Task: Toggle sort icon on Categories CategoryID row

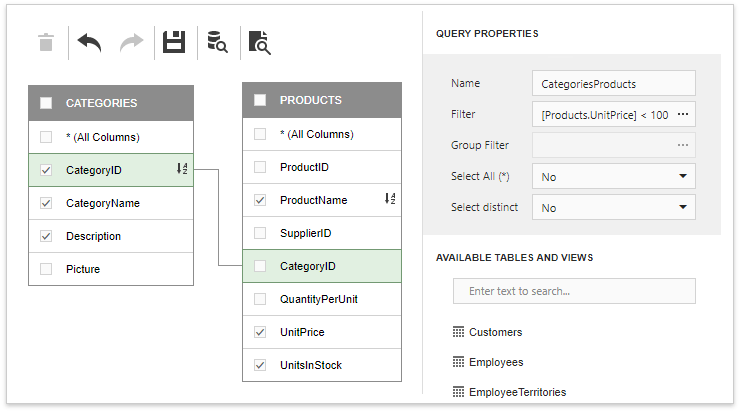Action: coord(182,168)
